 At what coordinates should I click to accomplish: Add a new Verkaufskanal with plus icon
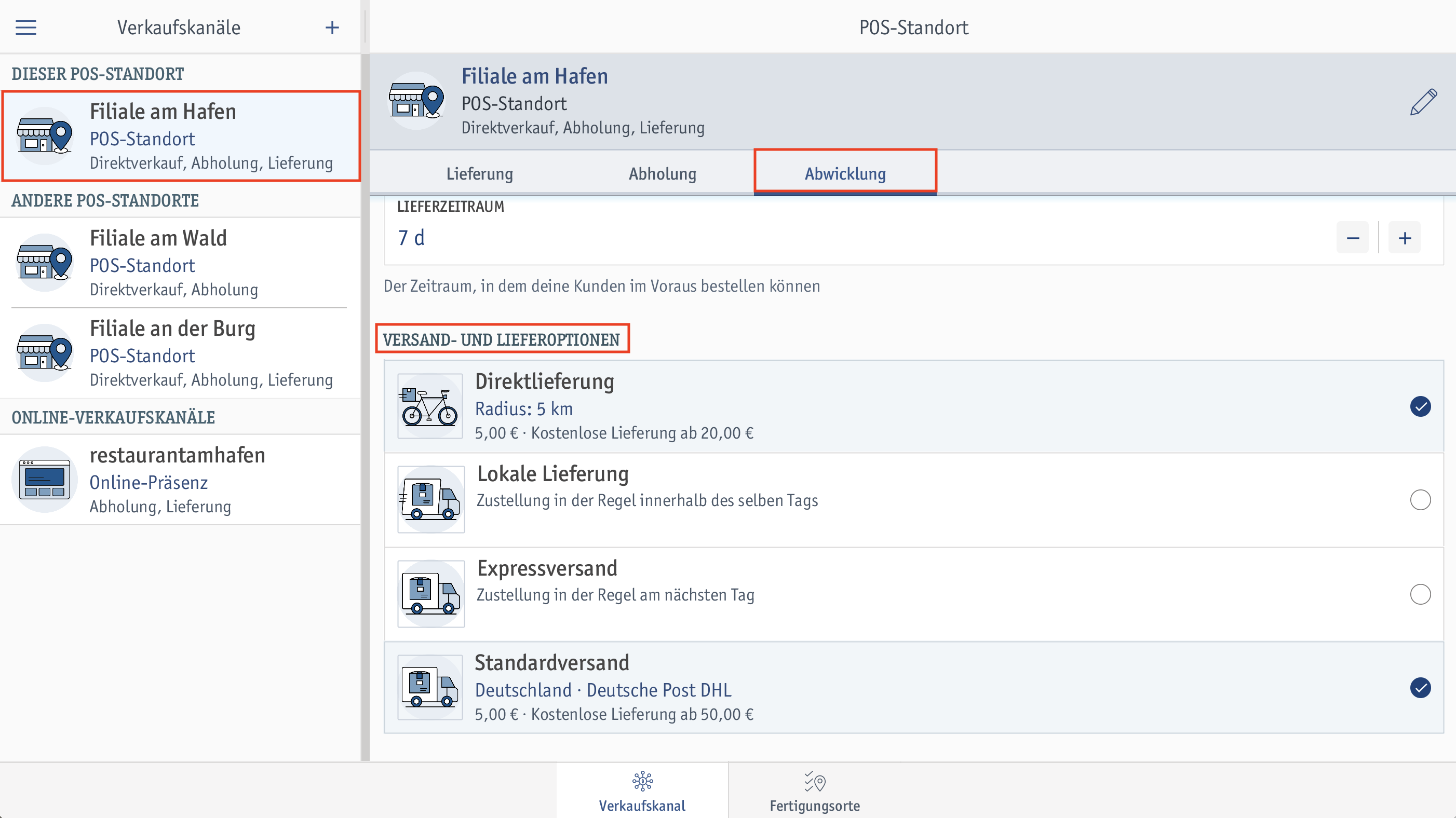click(x=332, y=27)
